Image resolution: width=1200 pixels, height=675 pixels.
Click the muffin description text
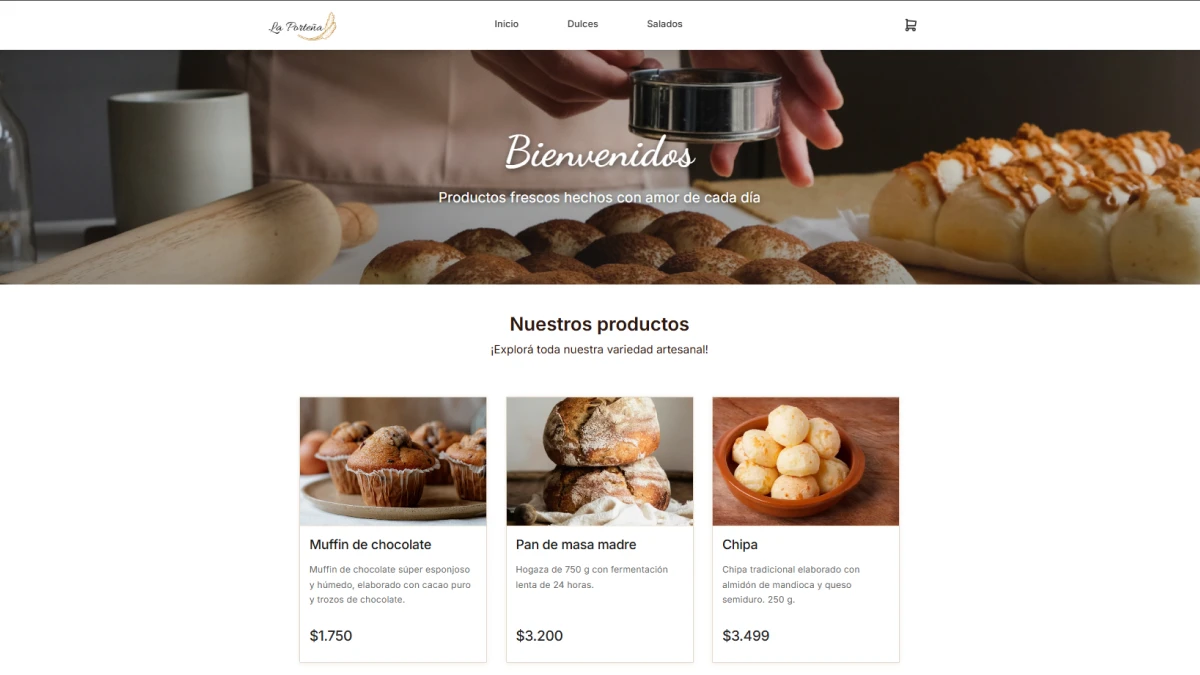coord(390,584)
